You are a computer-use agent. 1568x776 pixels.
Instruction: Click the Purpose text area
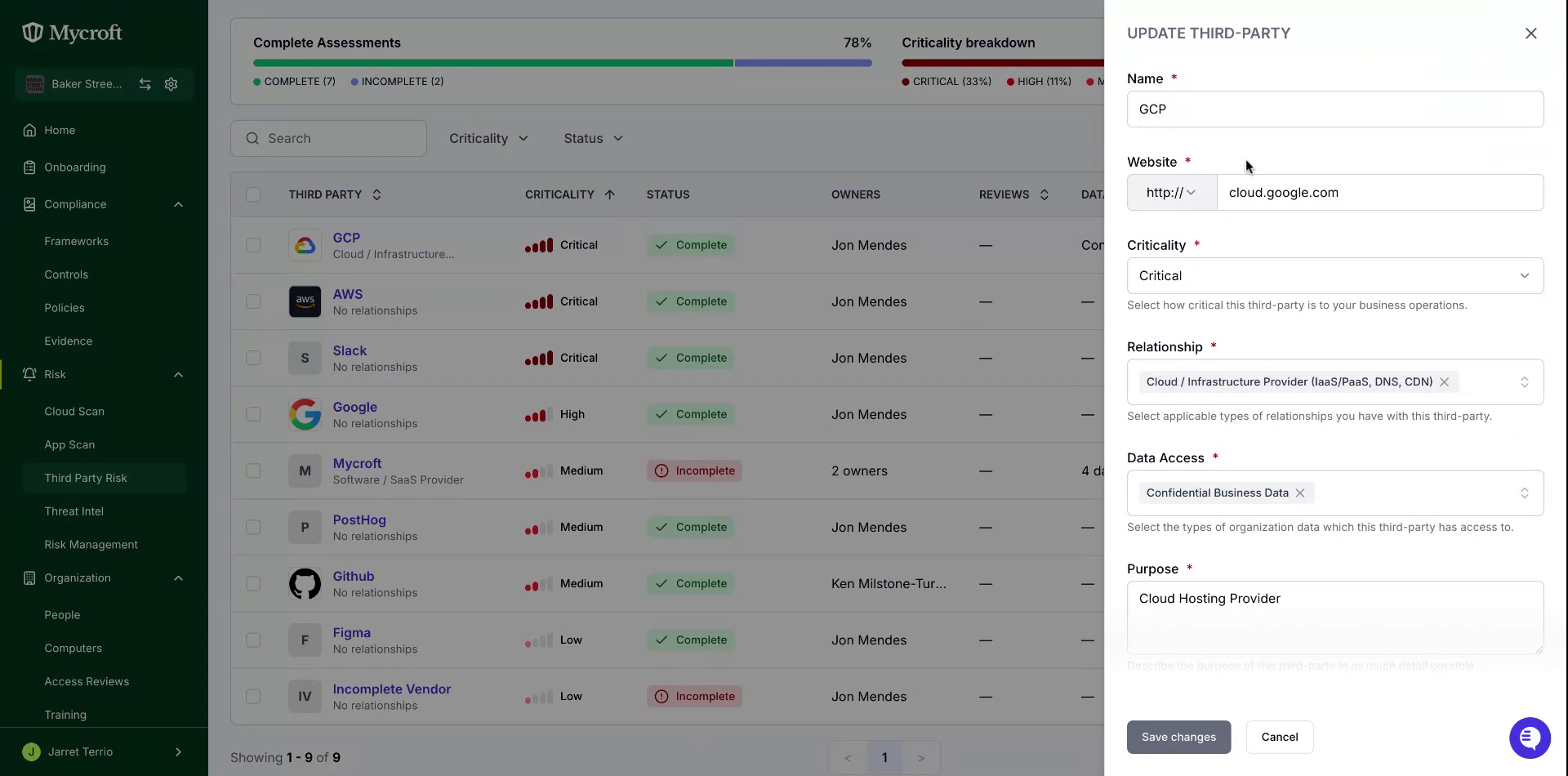[1335, 618]
